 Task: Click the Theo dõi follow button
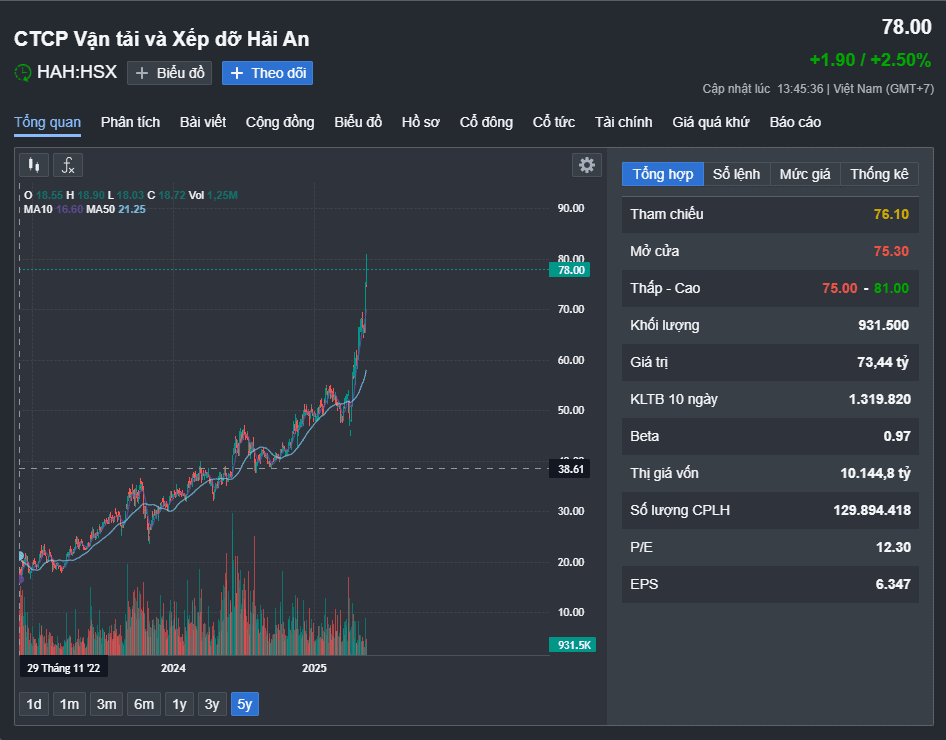[267, 73]
